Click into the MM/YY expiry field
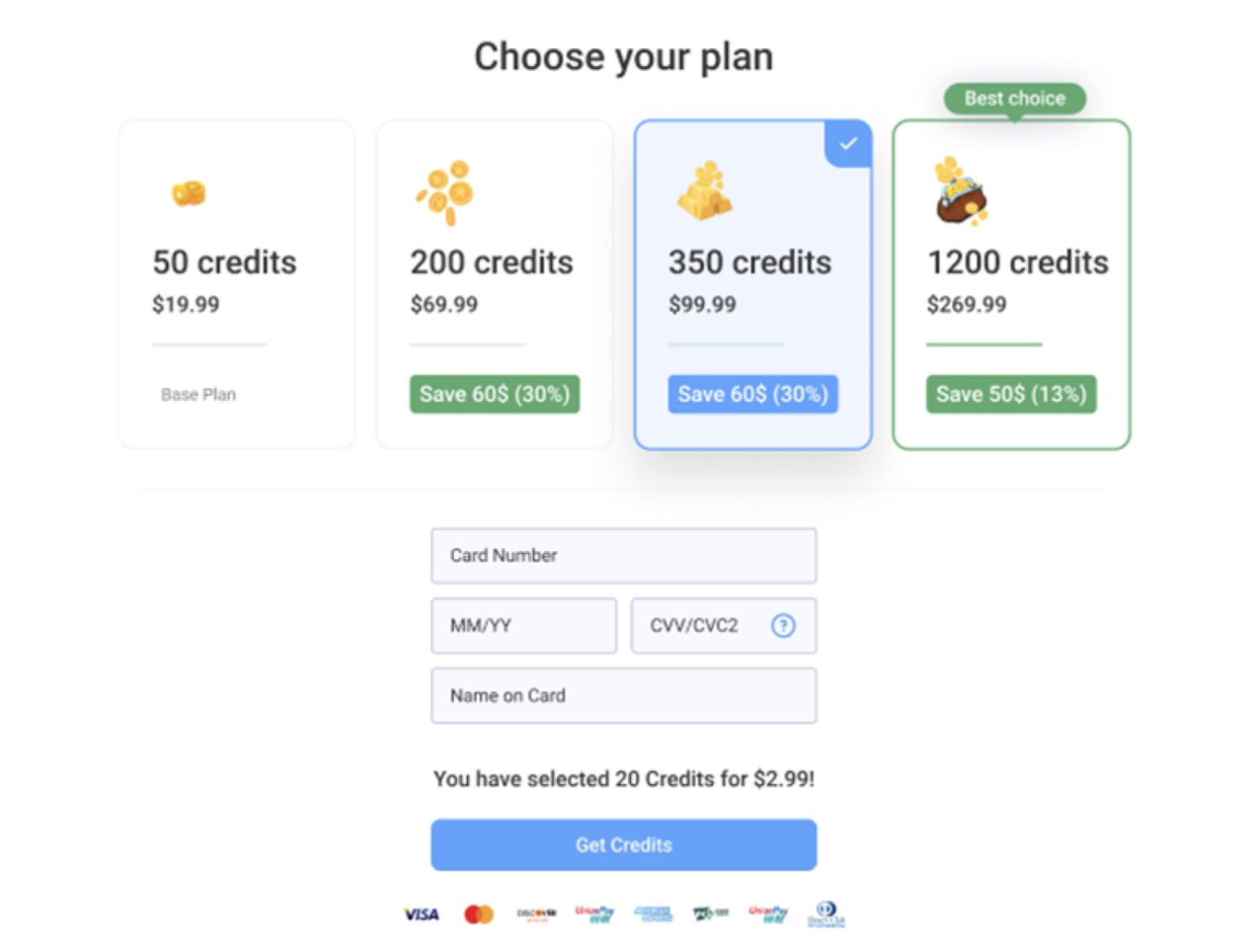 pyautogui.click(x=523, y=626)
